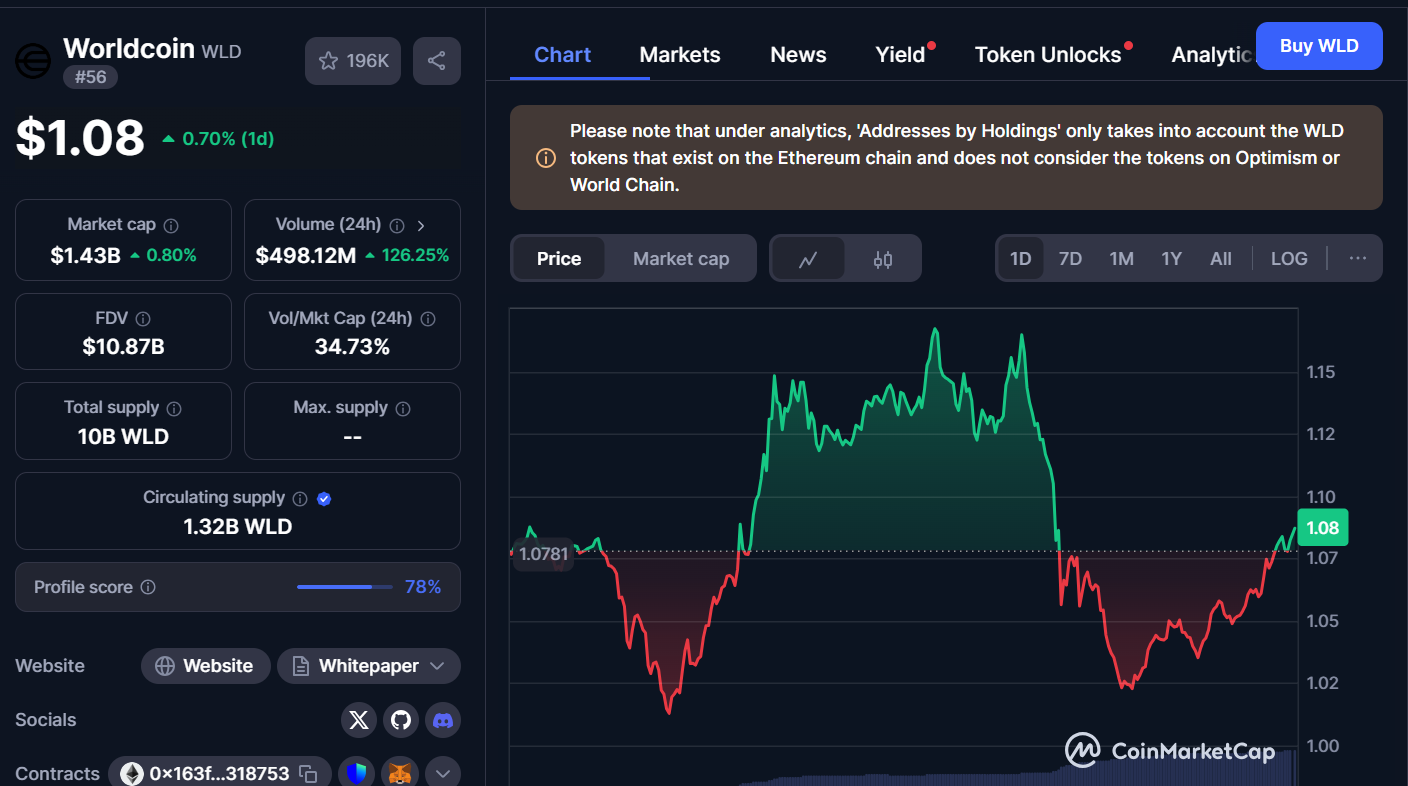
Task: Click the Volume (24h) info icon
Action: [x=397, y=225]
